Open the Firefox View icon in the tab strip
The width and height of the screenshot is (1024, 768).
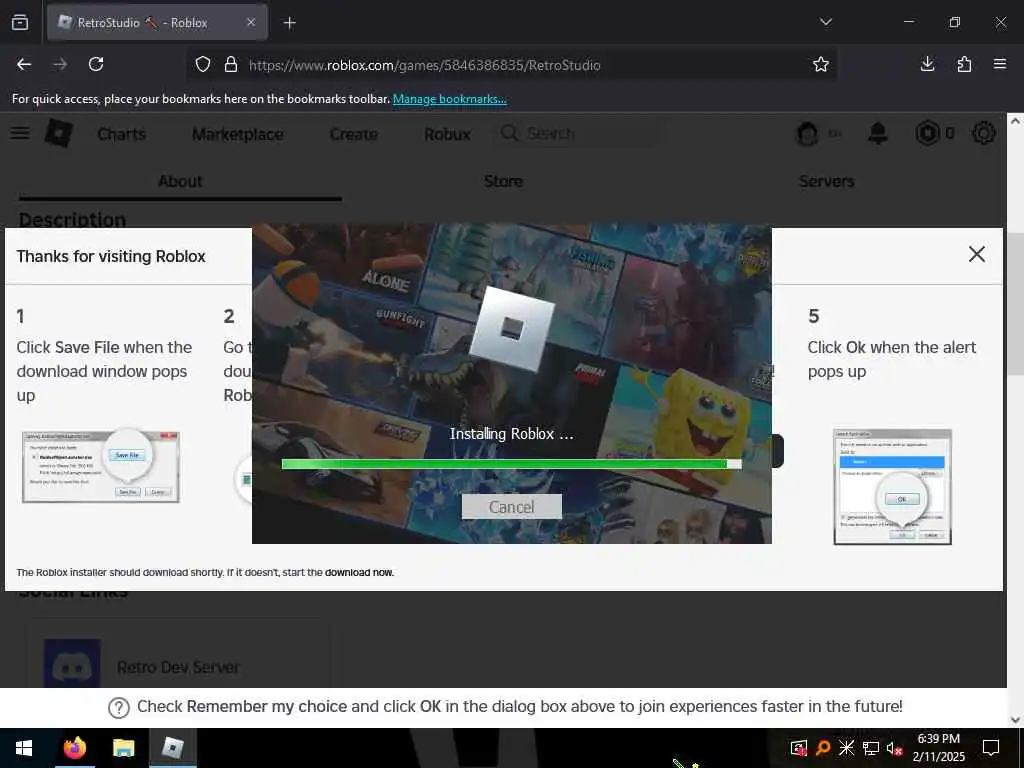pos(20,22)
